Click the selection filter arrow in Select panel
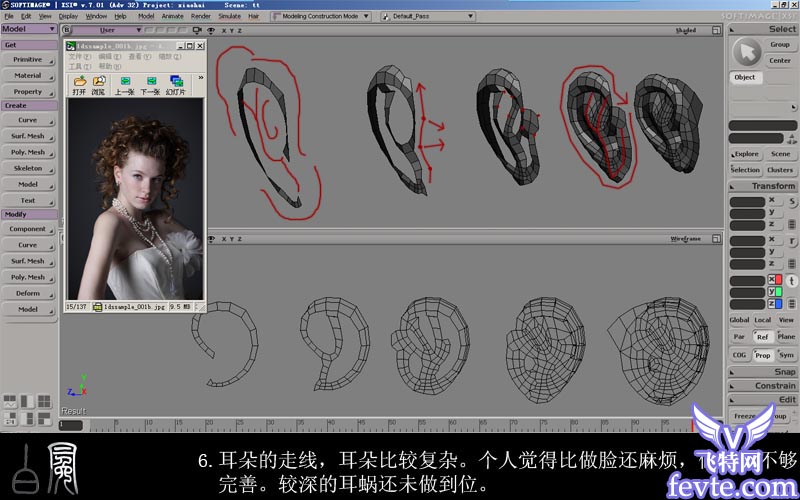This screenshot has width=800, height=500. [x=793, y=108]
